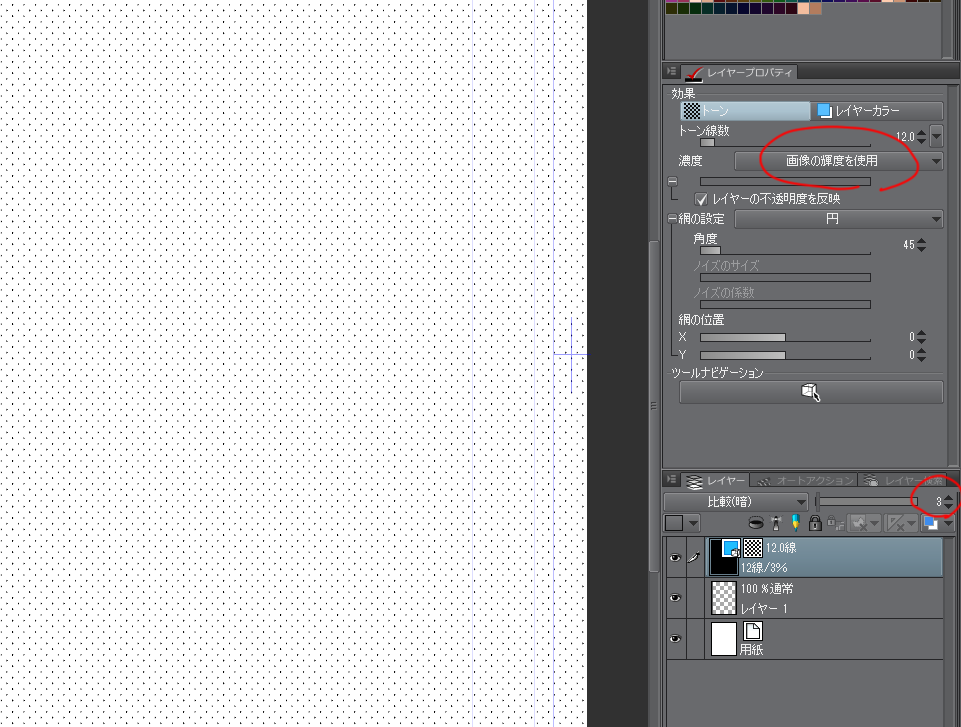This screenshot has width=961, height=727.
Task: Click the lock layer padlock icon
Action: pyautogui.click(x=815, y=523)
